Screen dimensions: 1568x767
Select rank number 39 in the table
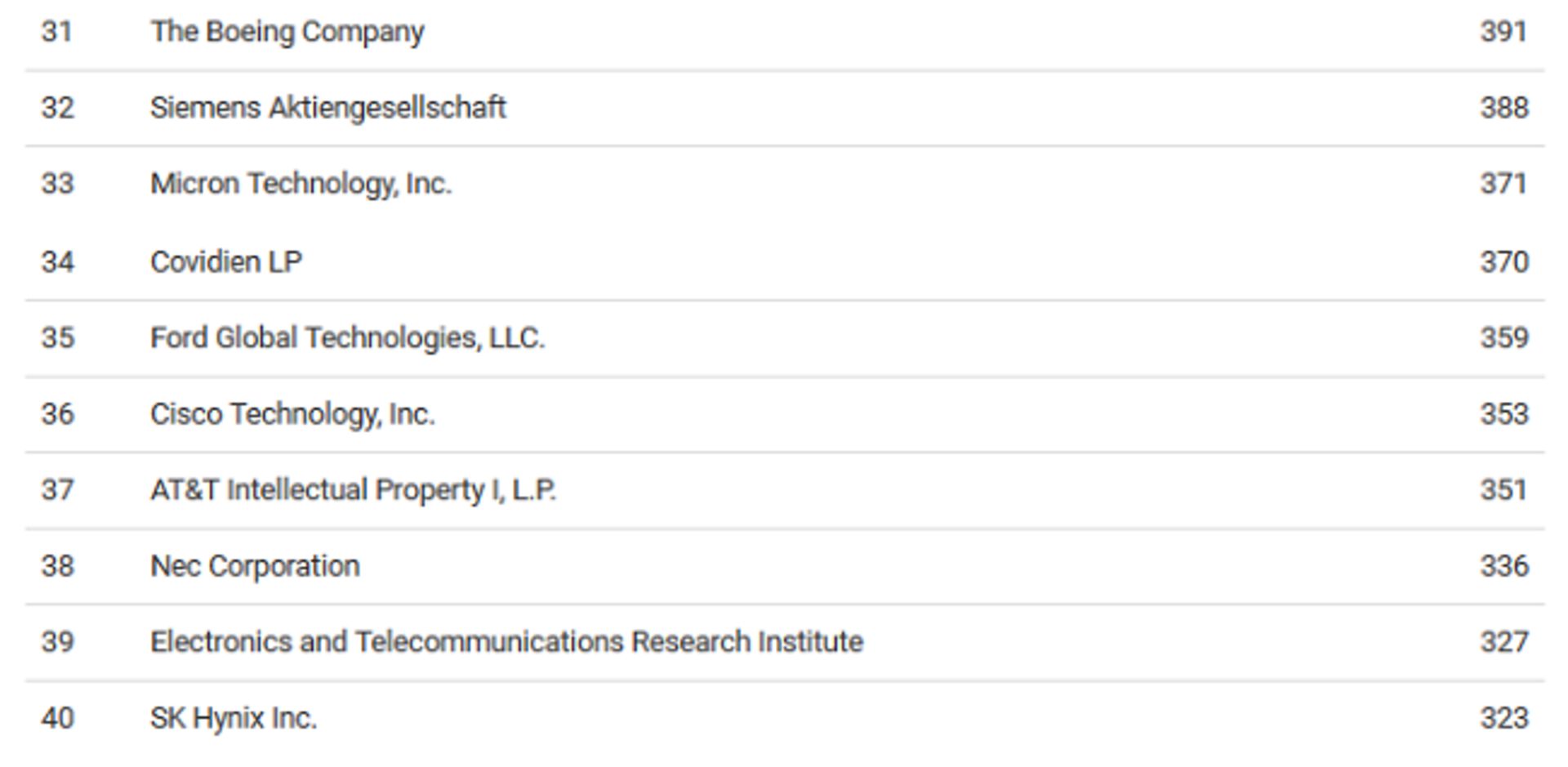pos(58,642)
